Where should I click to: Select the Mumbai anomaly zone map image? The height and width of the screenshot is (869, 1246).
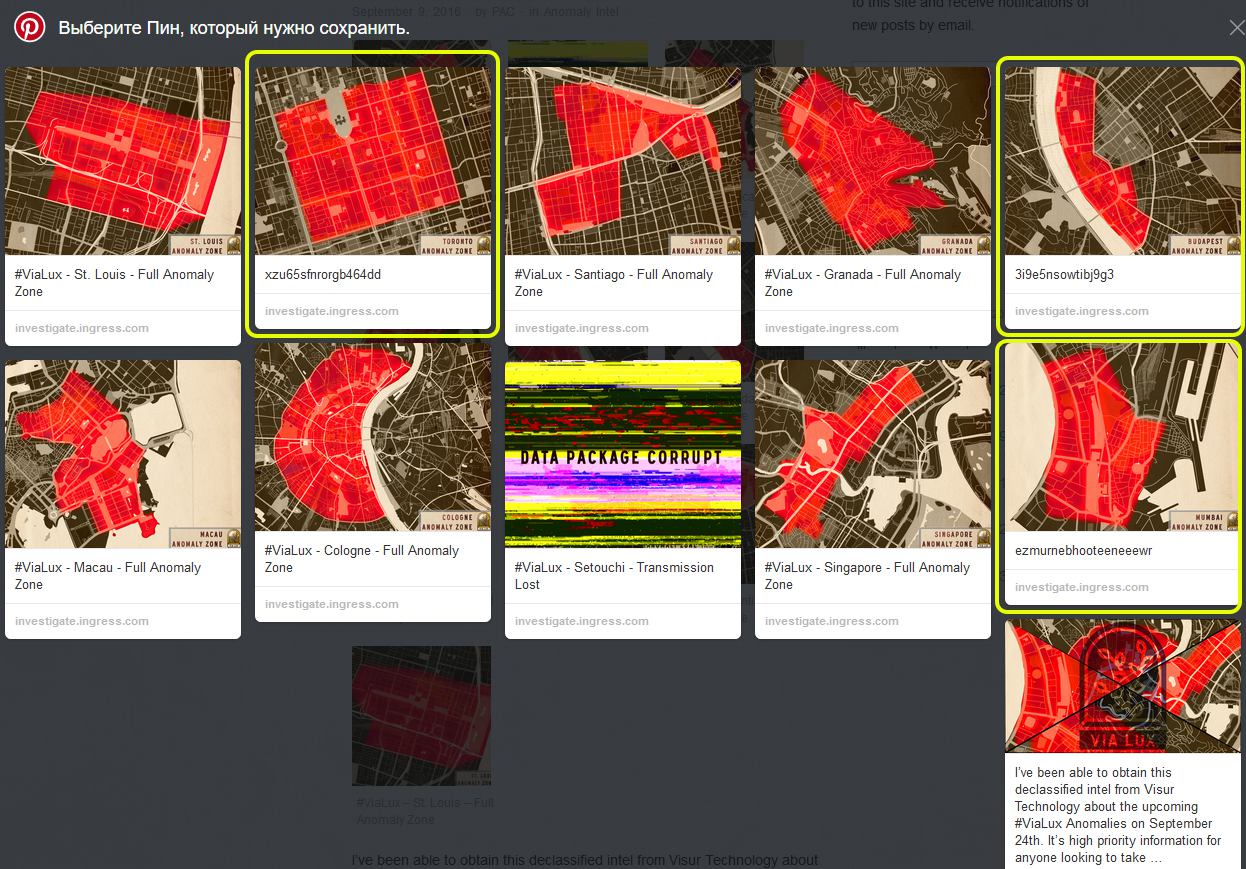coord(1123,437)
